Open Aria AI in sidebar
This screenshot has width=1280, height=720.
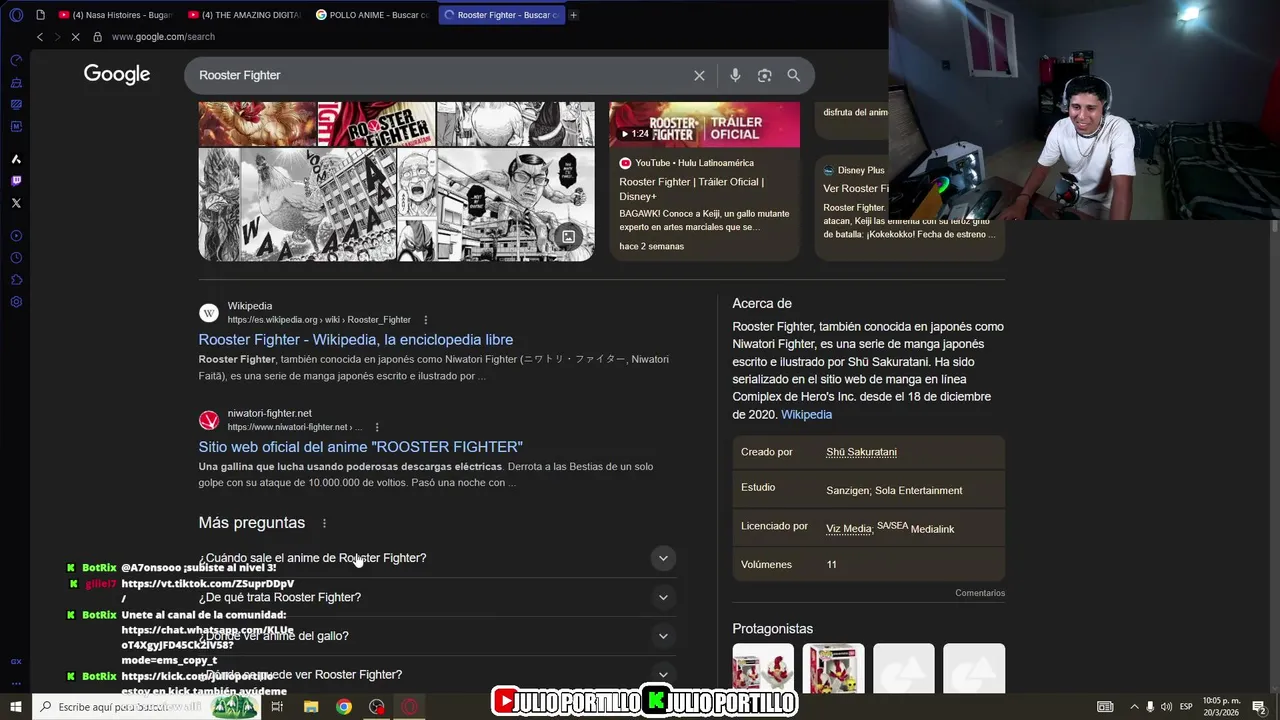[x=16, y=159]
